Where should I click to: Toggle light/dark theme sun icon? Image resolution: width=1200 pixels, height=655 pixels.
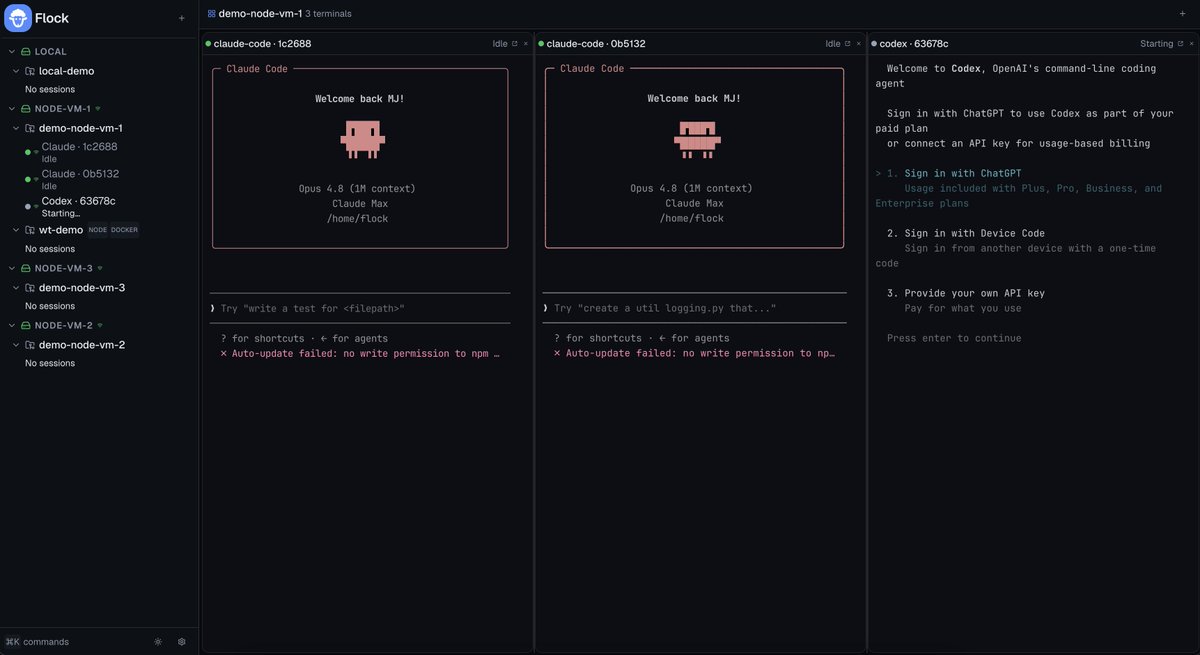coord(158,642)
